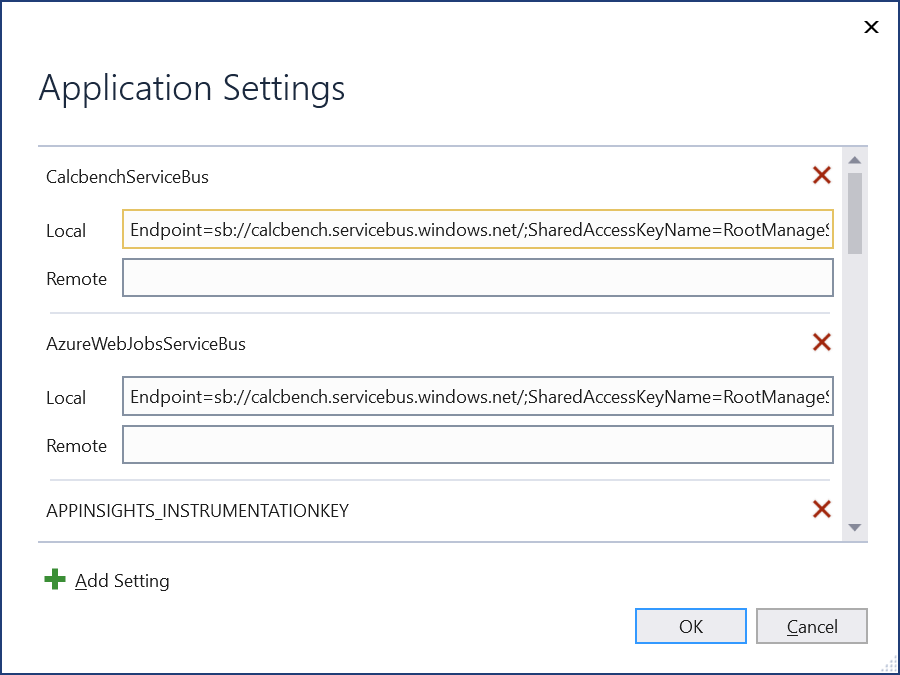The height and width of the screenshot is (675, 900).
Task: Close the Application Settings window
Action: (871, 27)
